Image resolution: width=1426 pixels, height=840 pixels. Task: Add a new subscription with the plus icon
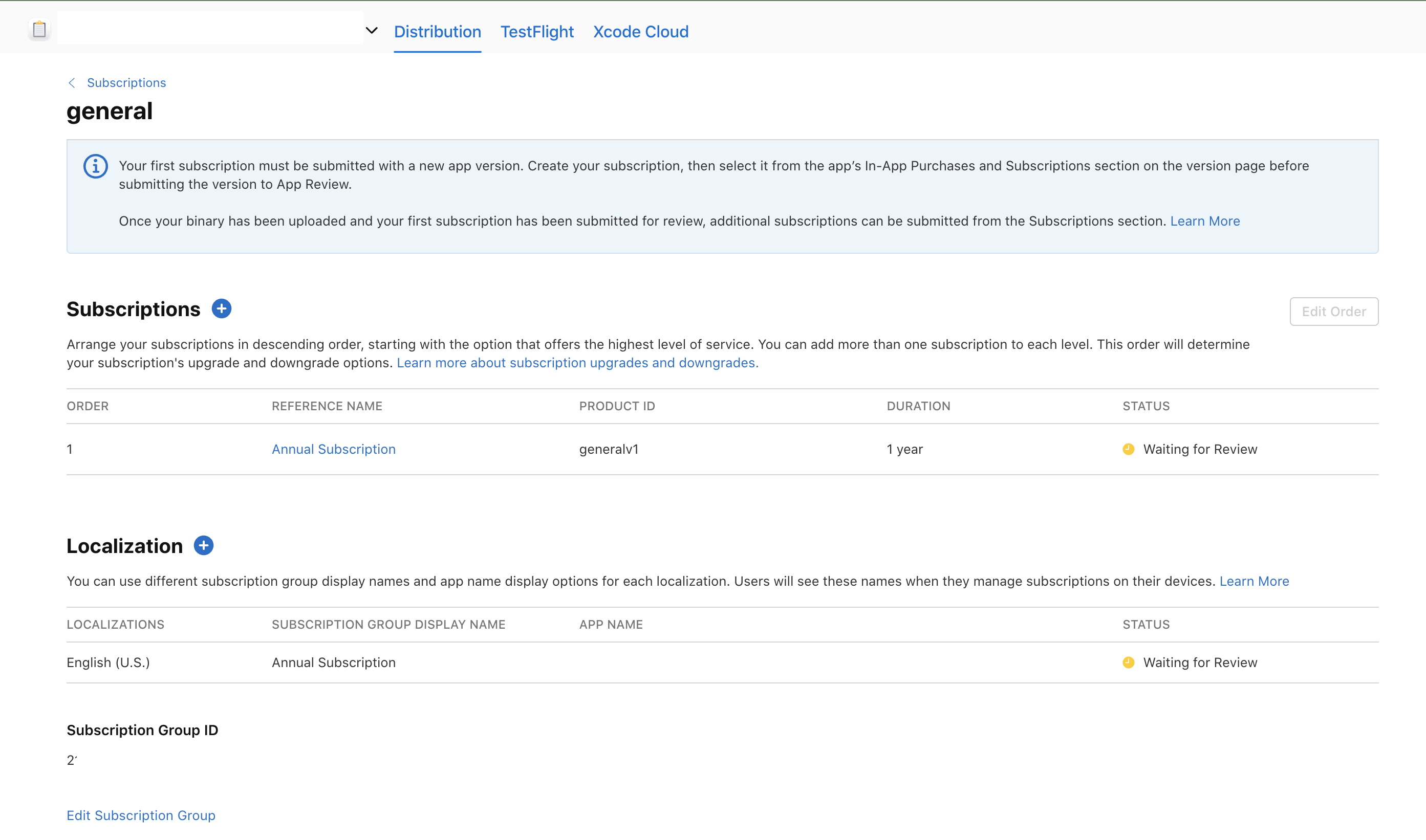tap(222, 309)
